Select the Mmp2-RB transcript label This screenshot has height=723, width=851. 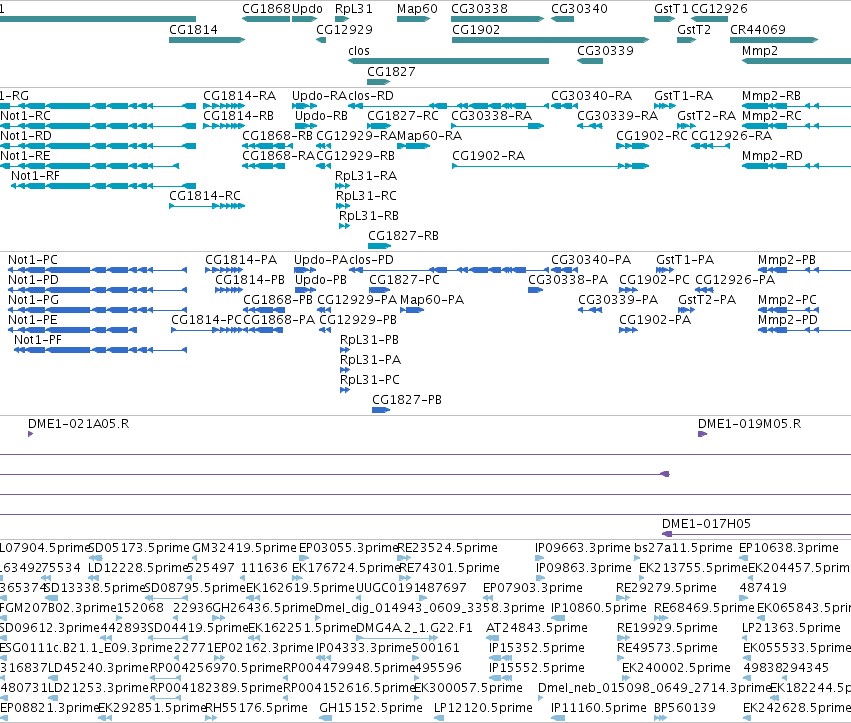tap(771, 96)
